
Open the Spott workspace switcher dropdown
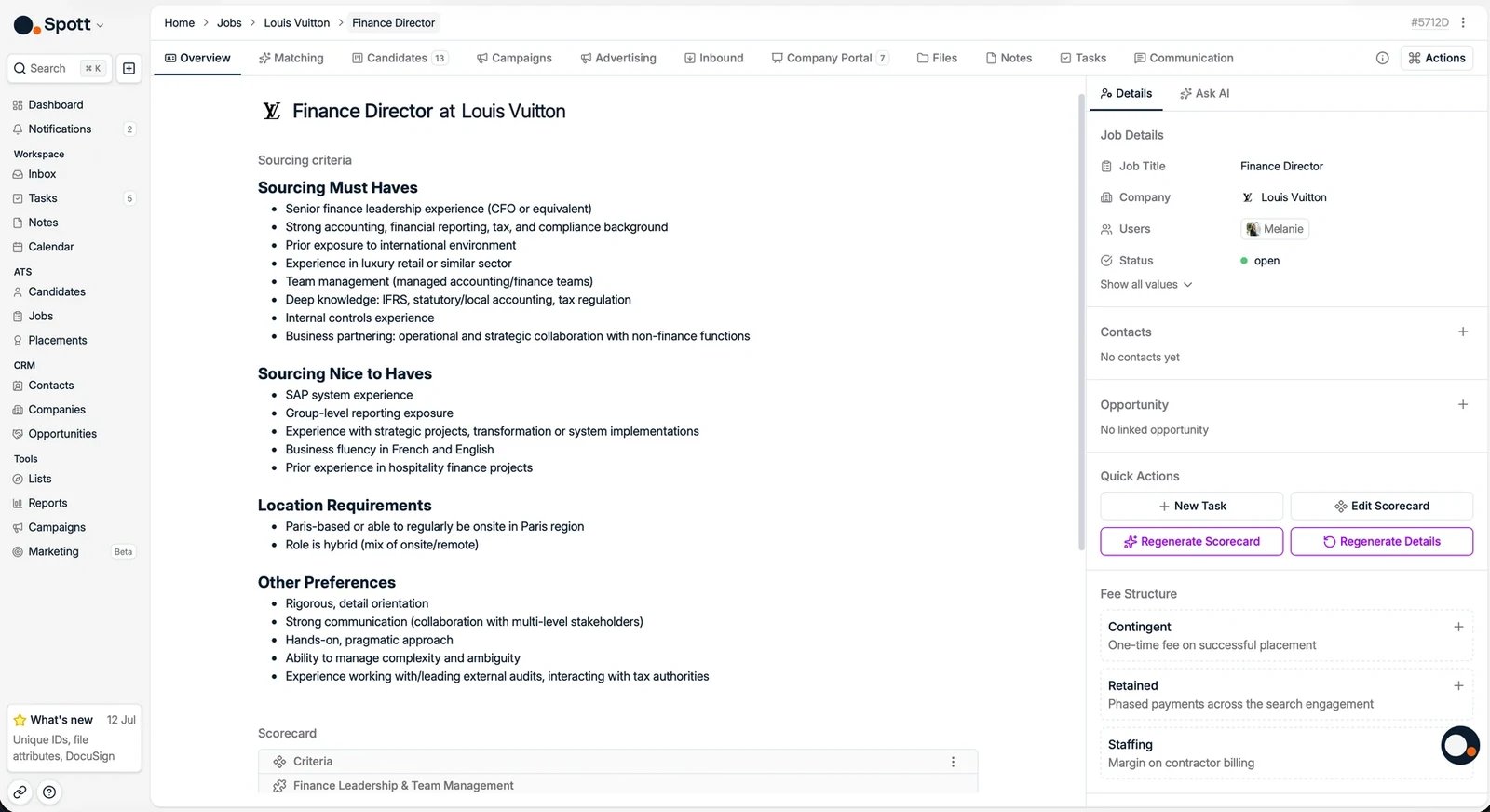point(59,24)
